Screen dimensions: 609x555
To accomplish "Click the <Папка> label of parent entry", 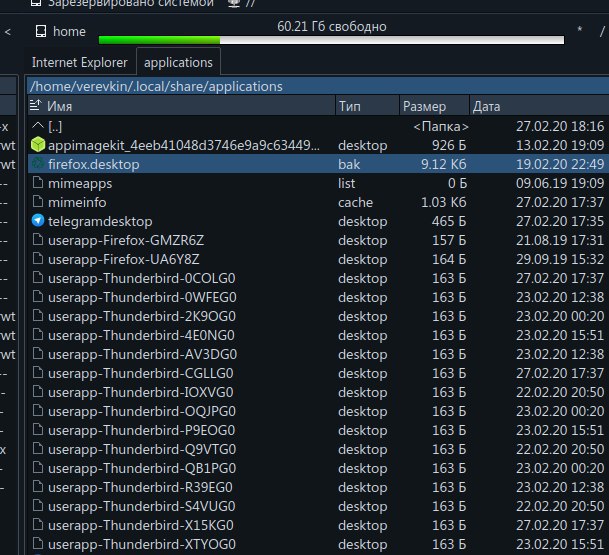I will click(441, 127).
